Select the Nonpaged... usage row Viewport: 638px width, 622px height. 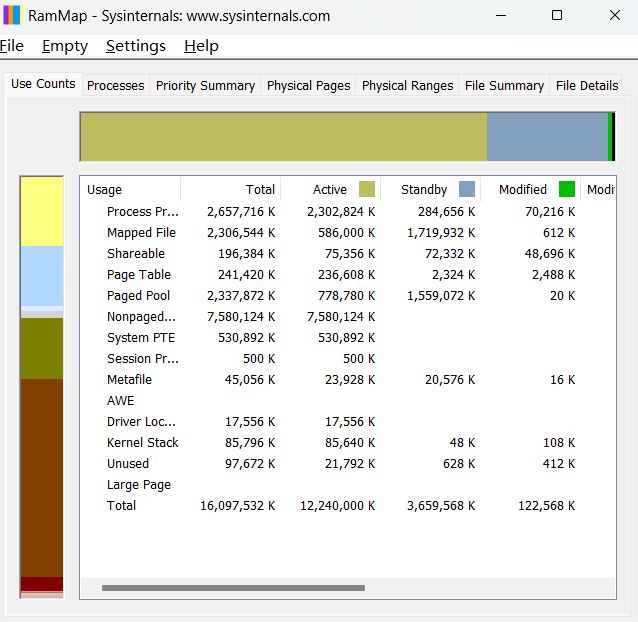pyautogui.click(x=347, y=316)
